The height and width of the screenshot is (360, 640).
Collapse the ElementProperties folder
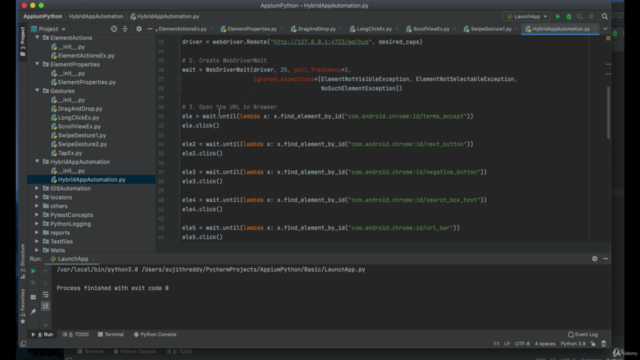click(x=37, y=64)
